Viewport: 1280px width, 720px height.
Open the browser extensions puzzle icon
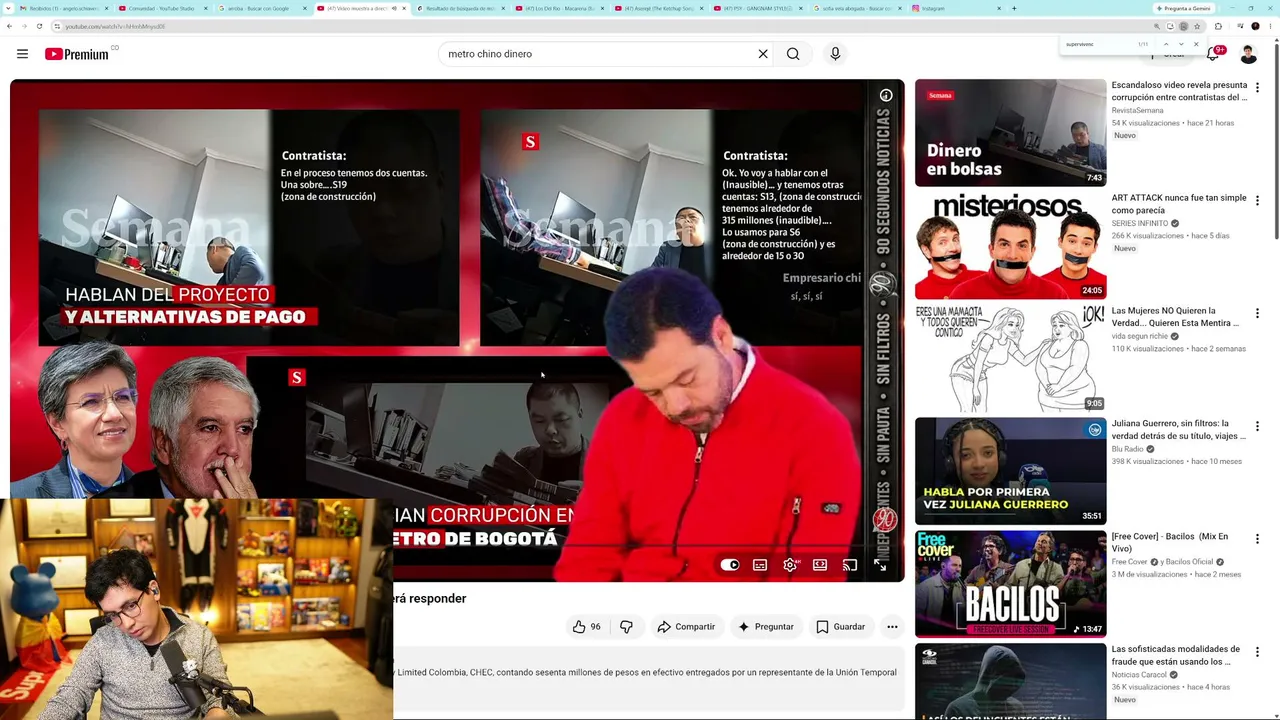[x=1218, y=26]
